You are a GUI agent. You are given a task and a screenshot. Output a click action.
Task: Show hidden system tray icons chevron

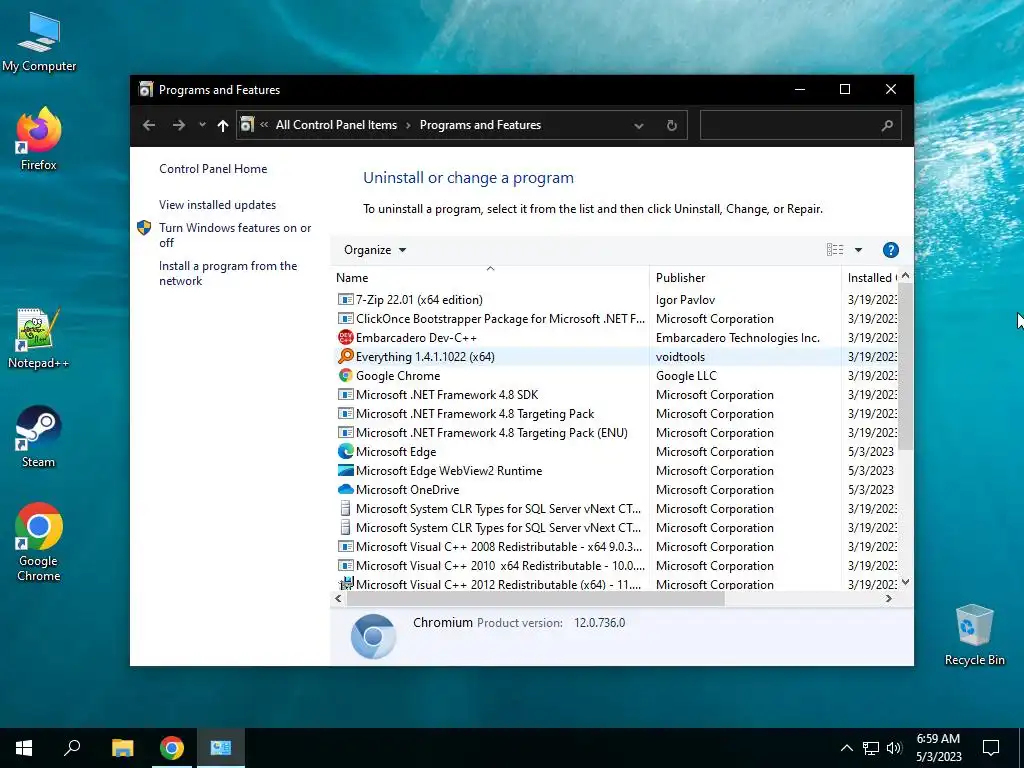(846, 748)
